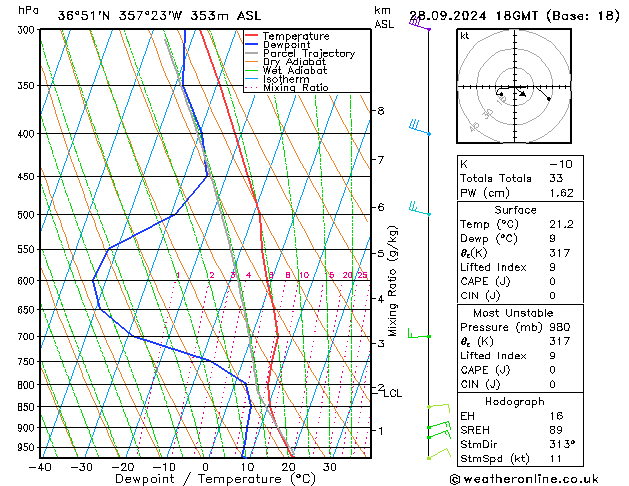Click the '700' hPa pressure axis label
This screenshot has height=486, width=629.
click(26, 337)
